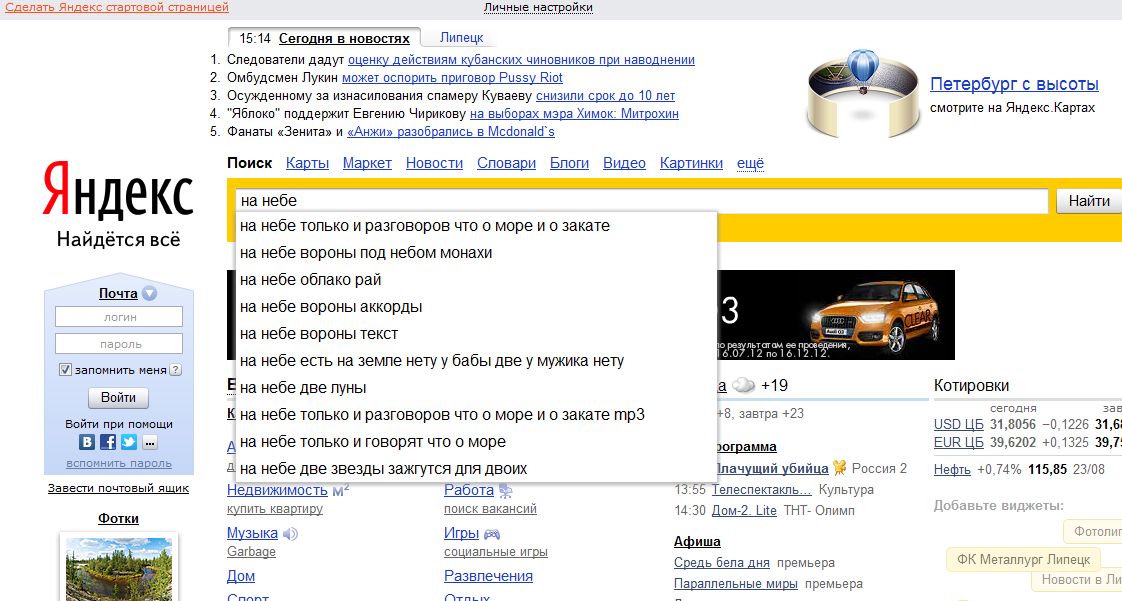Open the Фотки link

click(118, 519)
